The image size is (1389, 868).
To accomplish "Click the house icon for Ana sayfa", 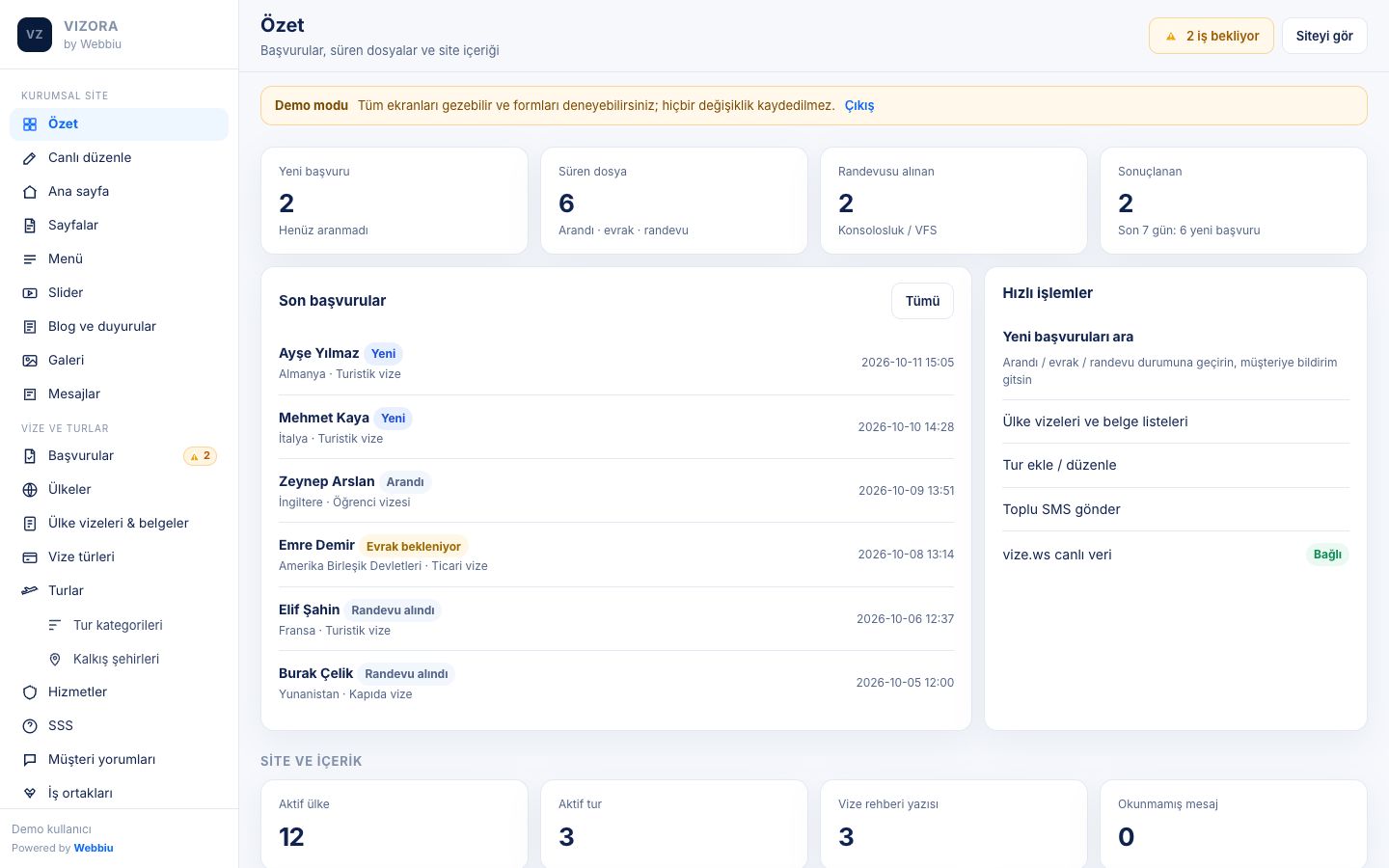I will 30,192.
